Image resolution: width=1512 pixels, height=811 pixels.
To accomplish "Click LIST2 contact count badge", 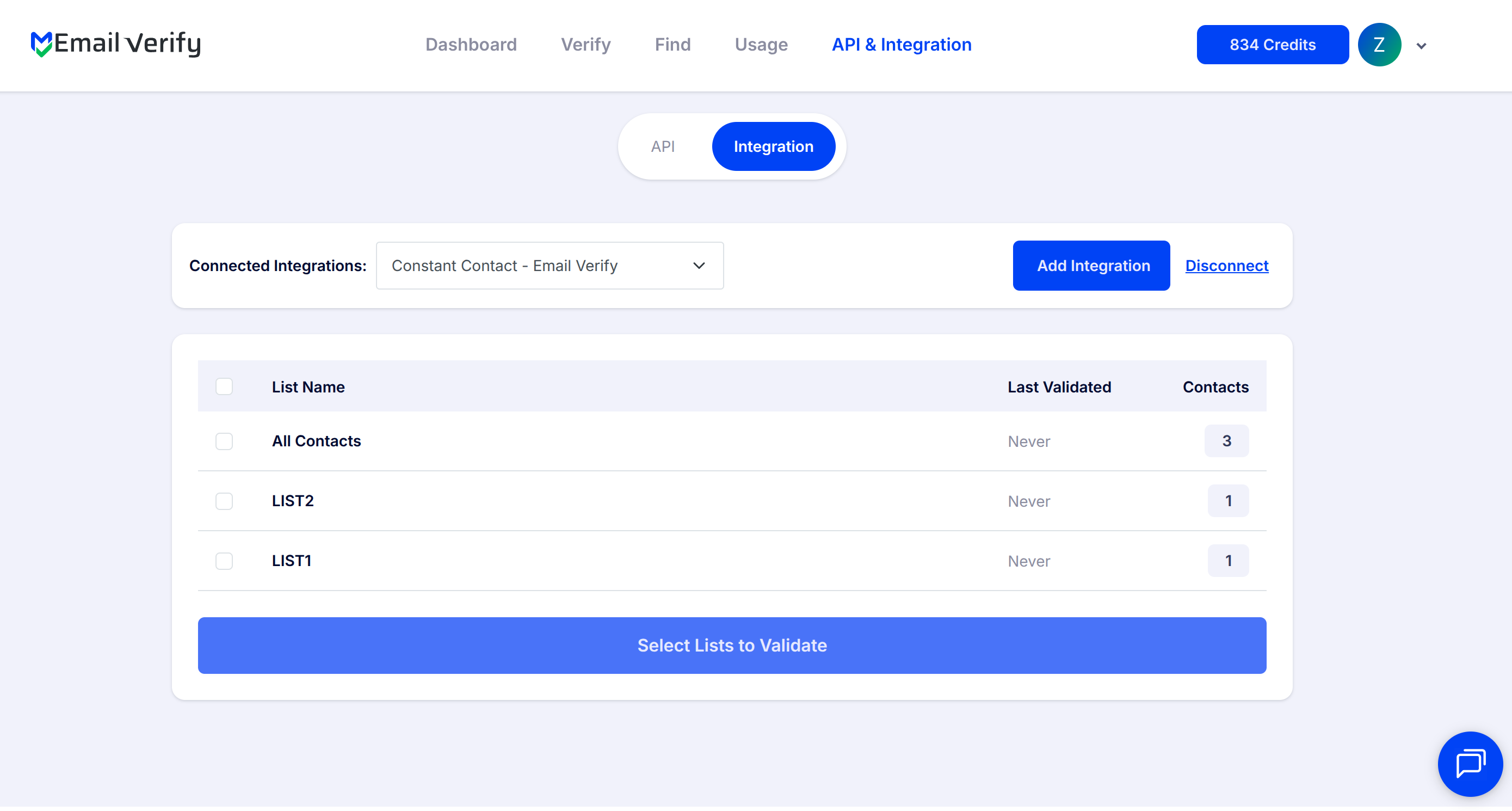I will click(1227, 500).
